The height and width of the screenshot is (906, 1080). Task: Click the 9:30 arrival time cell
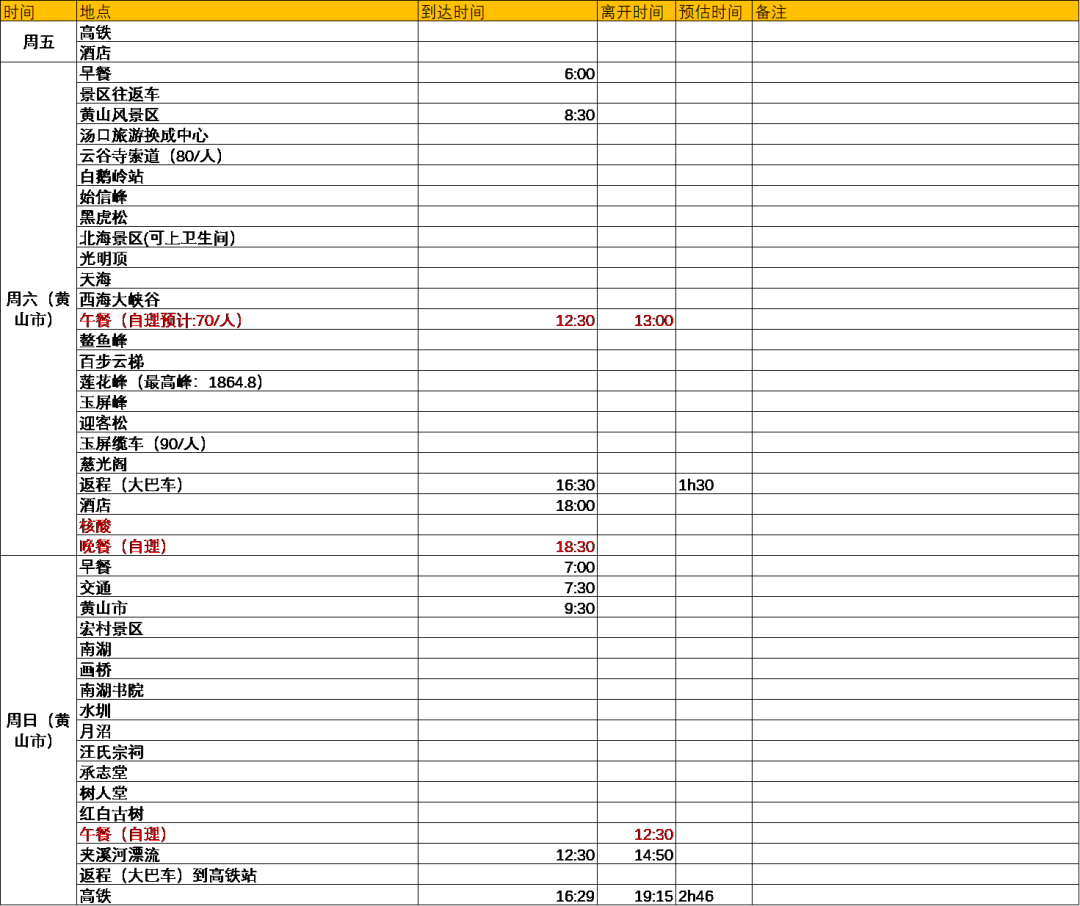tap(508, 608)
